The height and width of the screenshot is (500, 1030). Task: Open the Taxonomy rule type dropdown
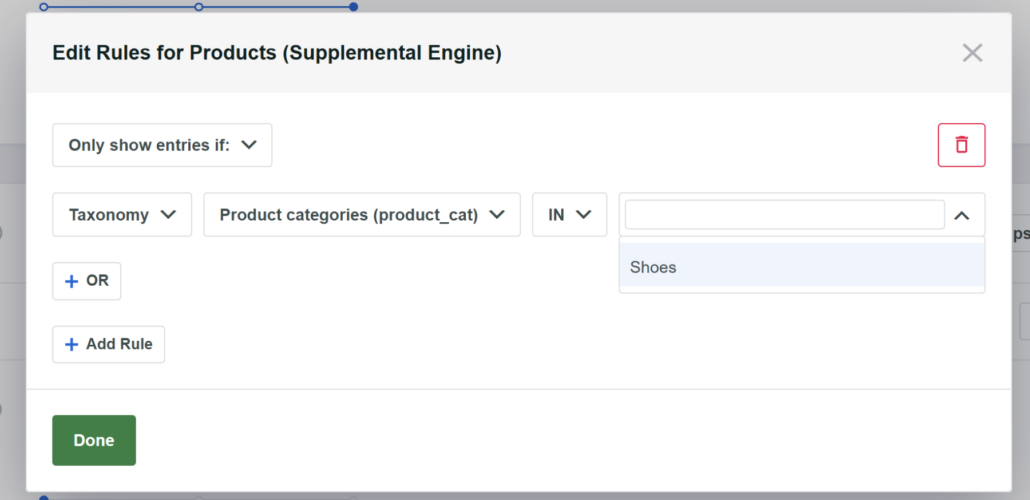tap(121, 214)
